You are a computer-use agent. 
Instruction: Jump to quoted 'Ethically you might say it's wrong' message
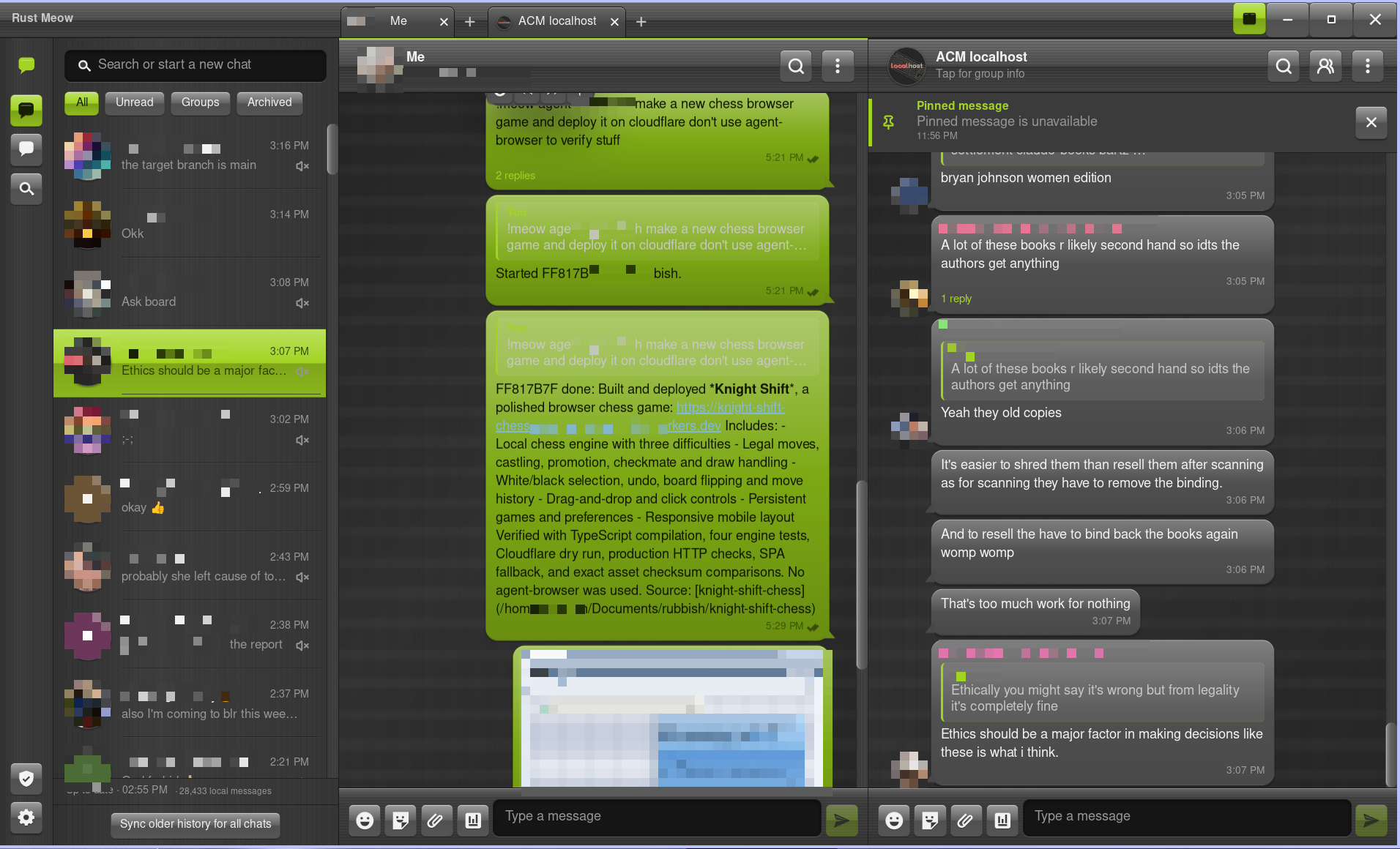[1102, 692]
